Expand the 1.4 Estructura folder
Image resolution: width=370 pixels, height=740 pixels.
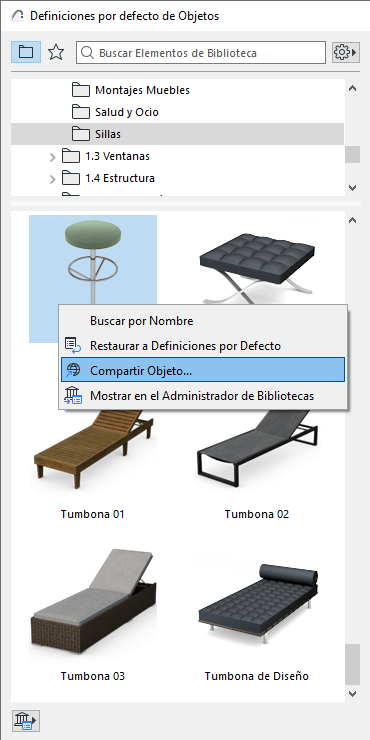tap(52, 179)
